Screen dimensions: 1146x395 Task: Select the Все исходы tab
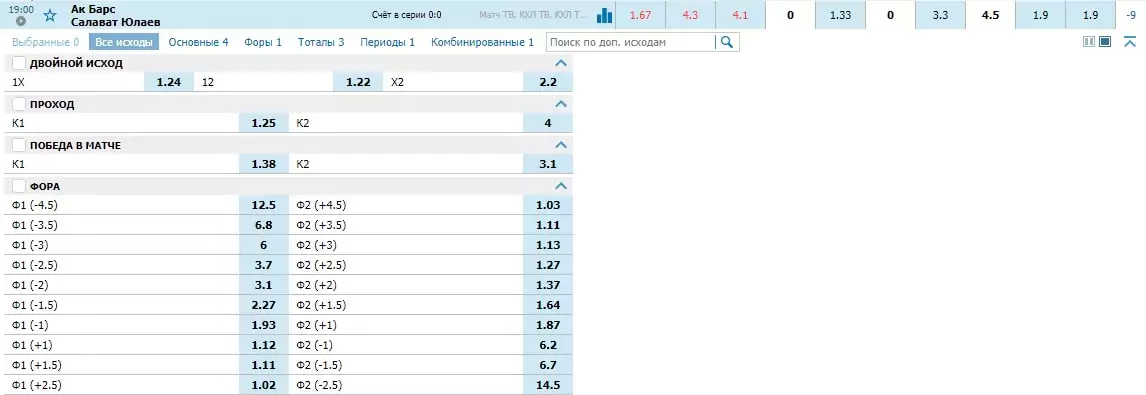pos(124,42)
